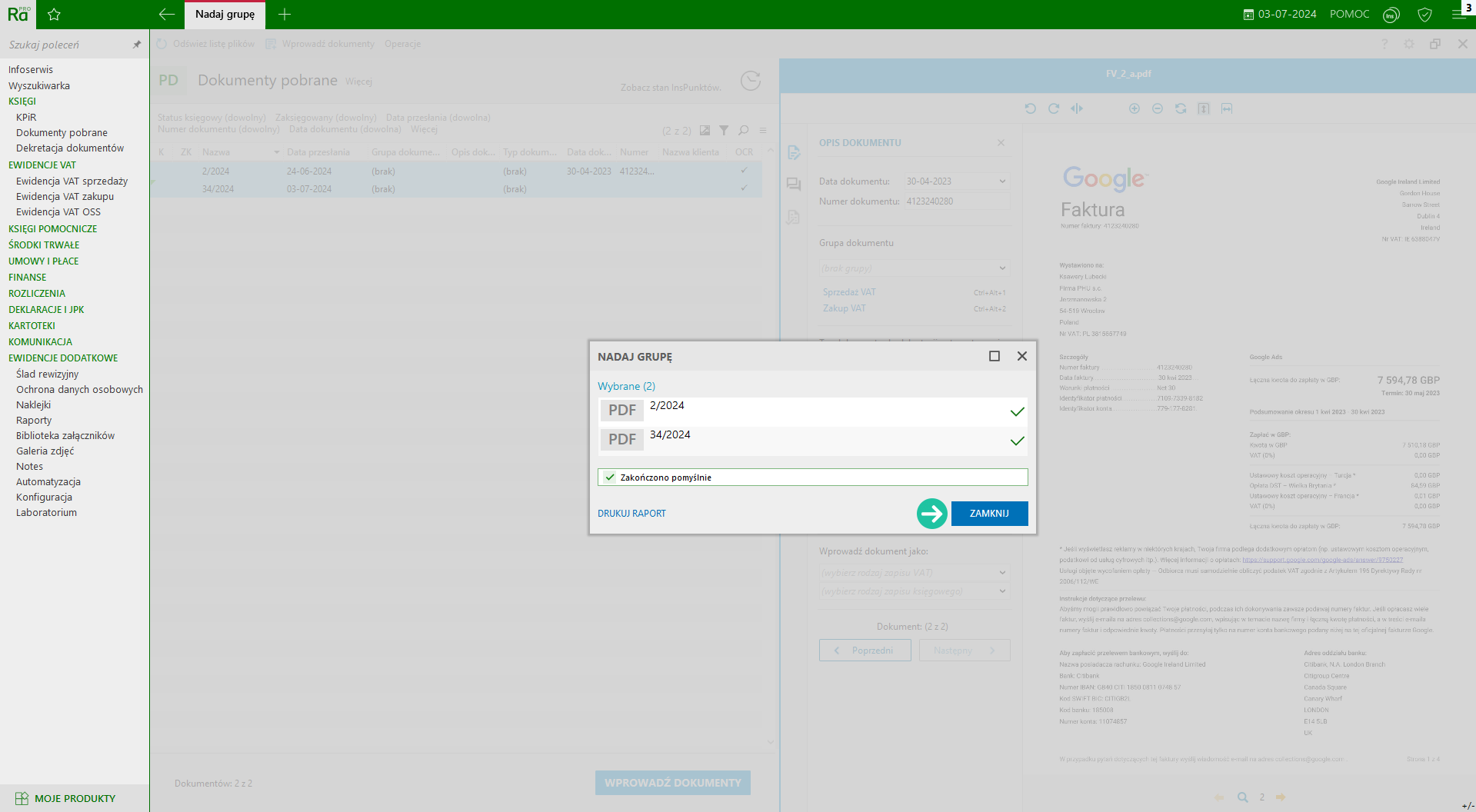This screenshot has width=1476, height=812.
Task: Open the date 03-07-2024 calendar
Action: [x=1280, y=14]
